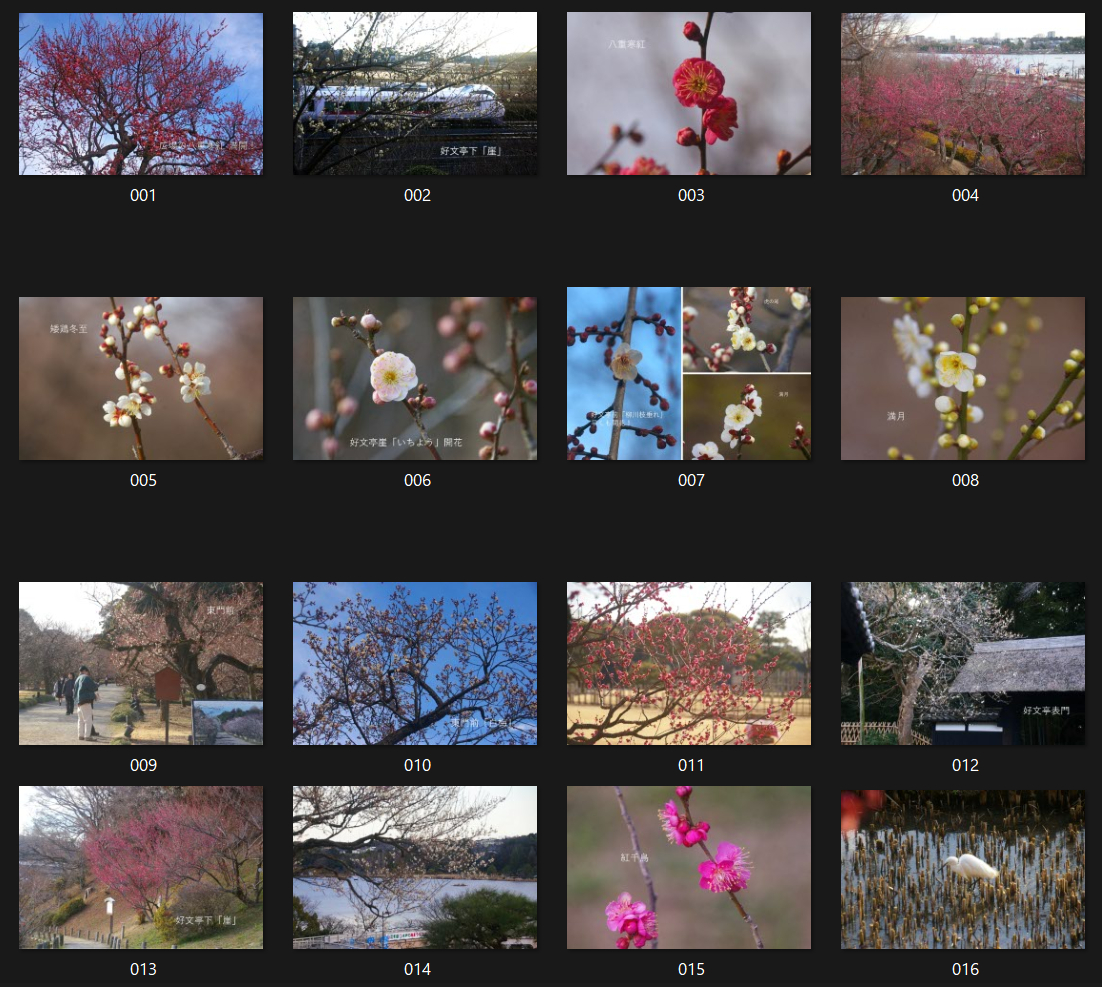Click the "003" caption label
Image resolution: width=1102 pixels, height=987 pixels.
coord(691,196)
